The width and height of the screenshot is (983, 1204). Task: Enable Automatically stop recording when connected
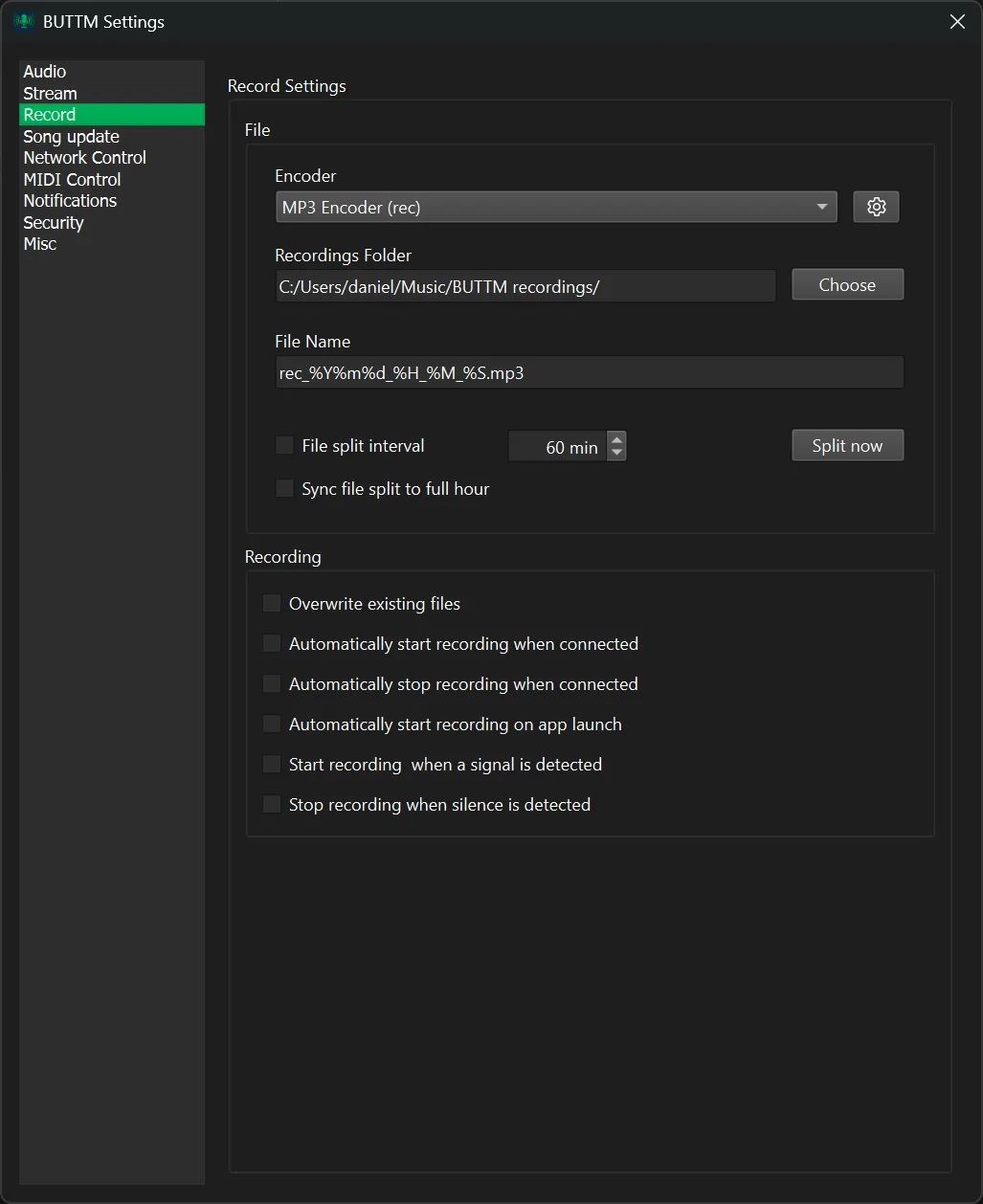coord(271,683)
